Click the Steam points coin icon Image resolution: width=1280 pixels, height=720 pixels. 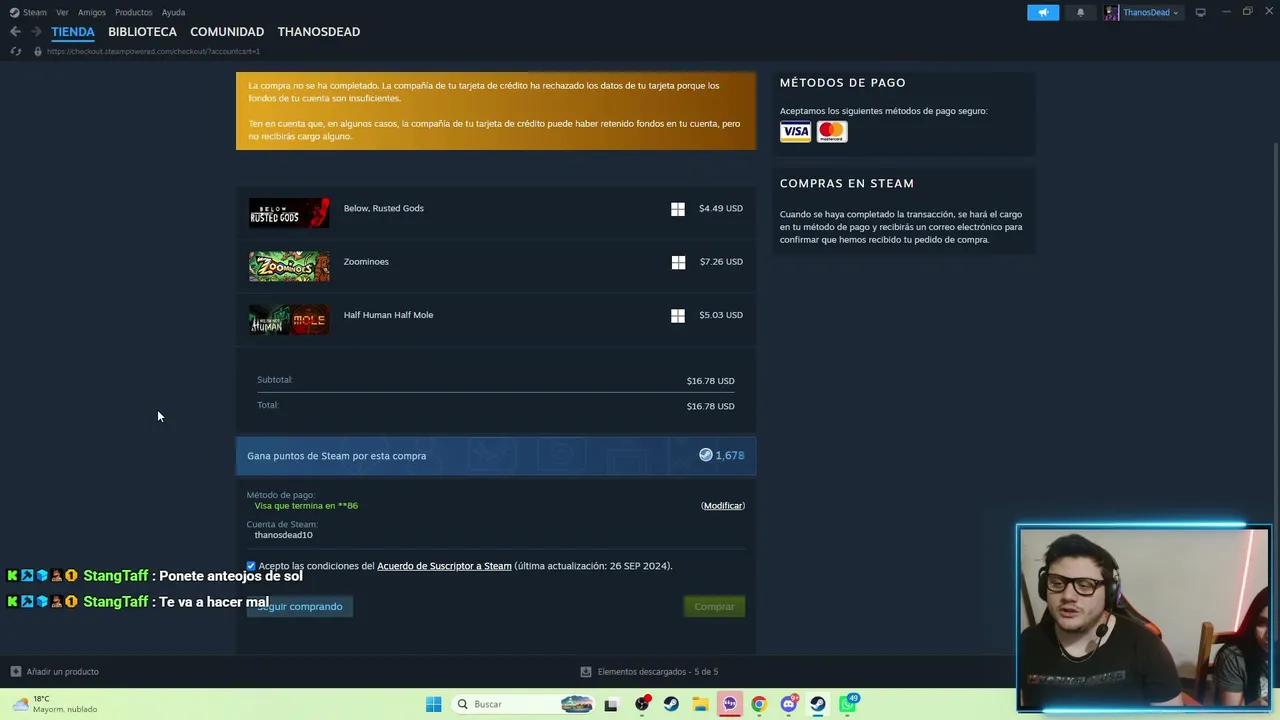pos(705,455)
